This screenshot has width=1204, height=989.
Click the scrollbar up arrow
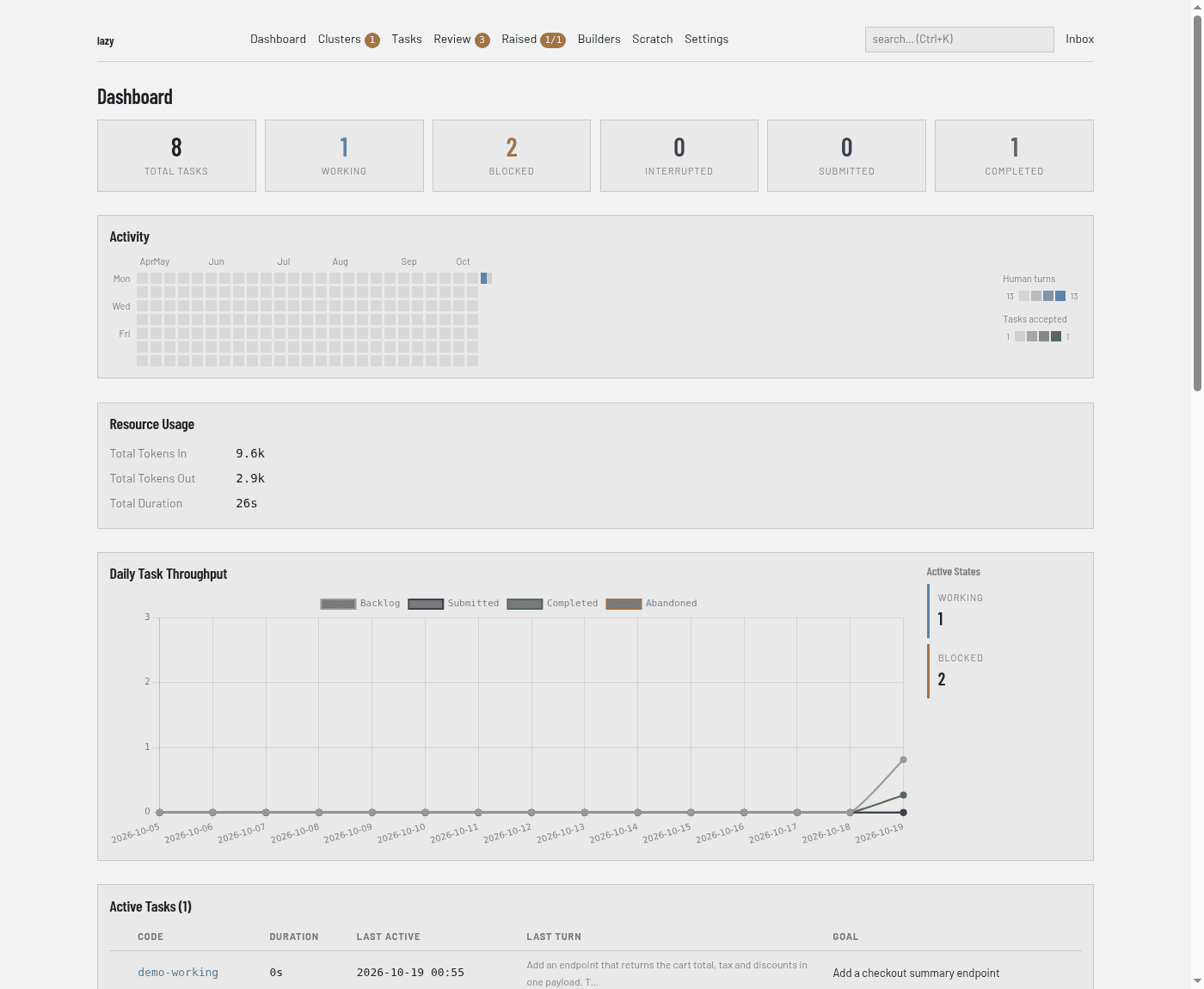[x=1197, y=7]
